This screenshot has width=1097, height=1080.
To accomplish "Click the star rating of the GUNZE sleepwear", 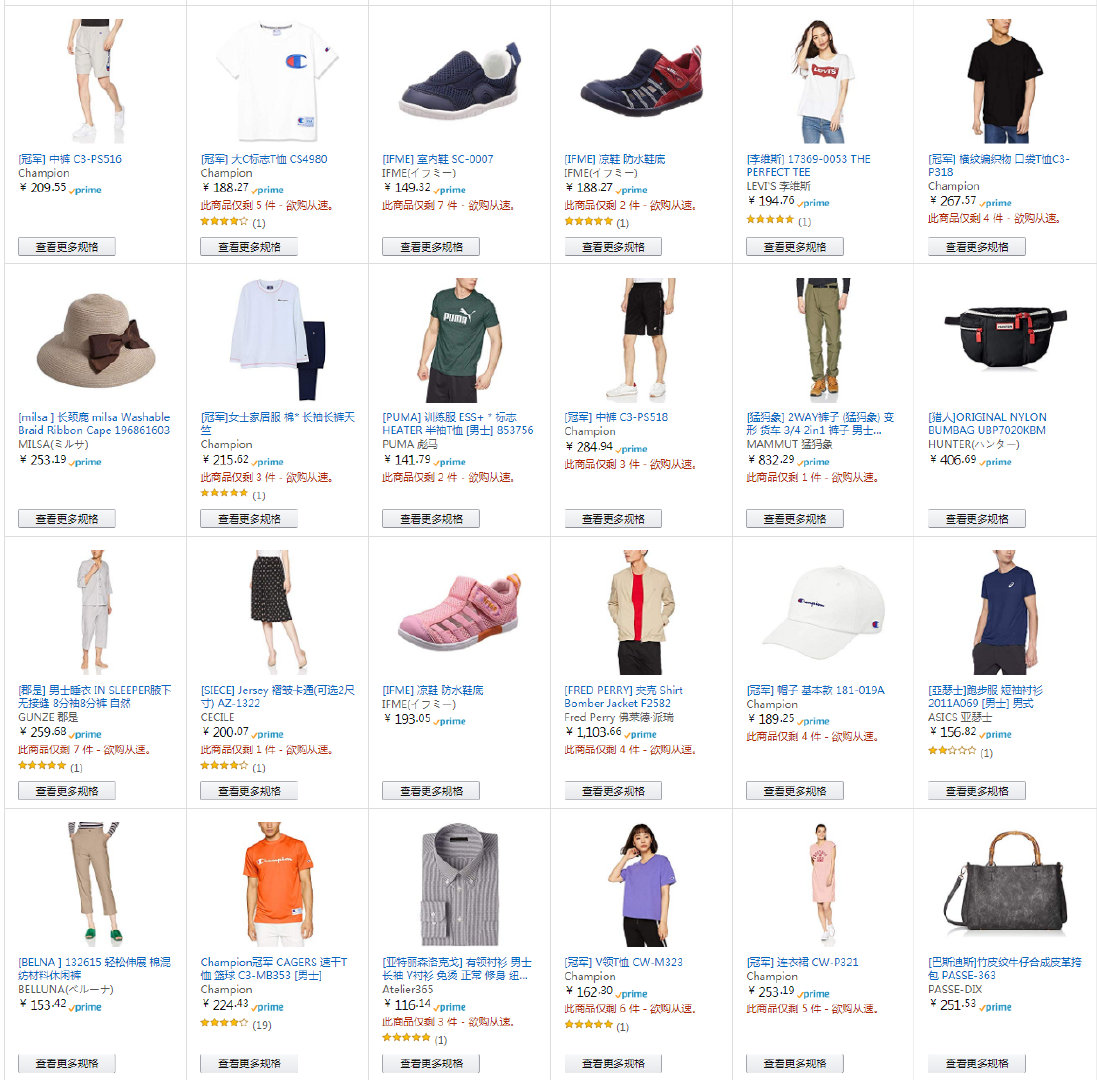I will pyautogui.click(x=42, y=766).
